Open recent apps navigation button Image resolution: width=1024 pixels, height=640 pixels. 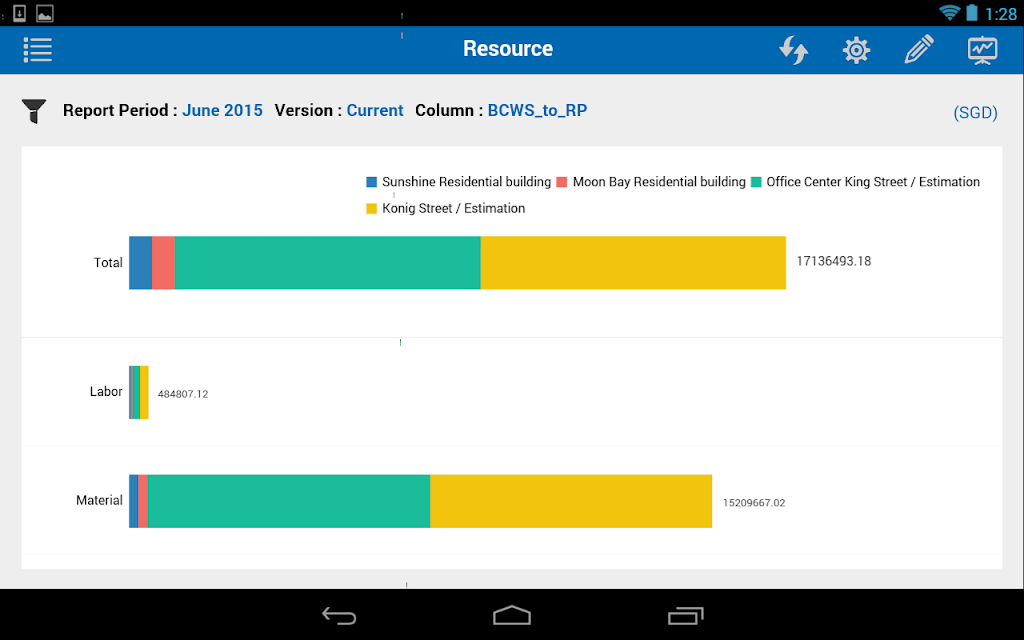tap(686, 615)
